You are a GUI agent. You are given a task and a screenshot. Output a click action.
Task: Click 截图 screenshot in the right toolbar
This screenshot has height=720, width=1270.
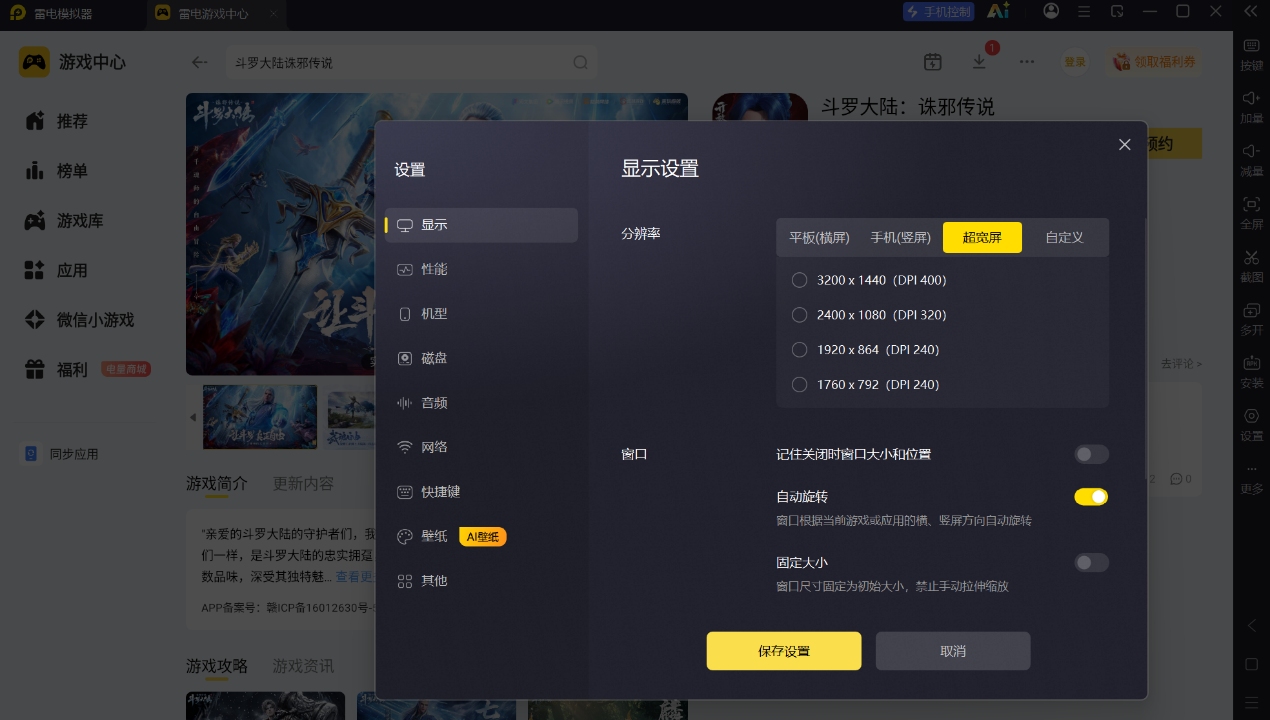[1251, 266]
